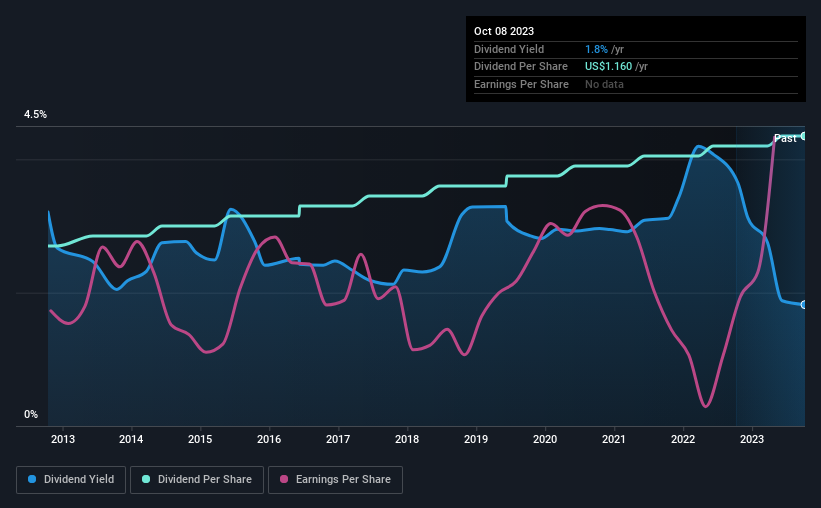Click the pink Earnings Per Share legend dot
The width and height of the screenshot is (821, 508).
point(284,479)
